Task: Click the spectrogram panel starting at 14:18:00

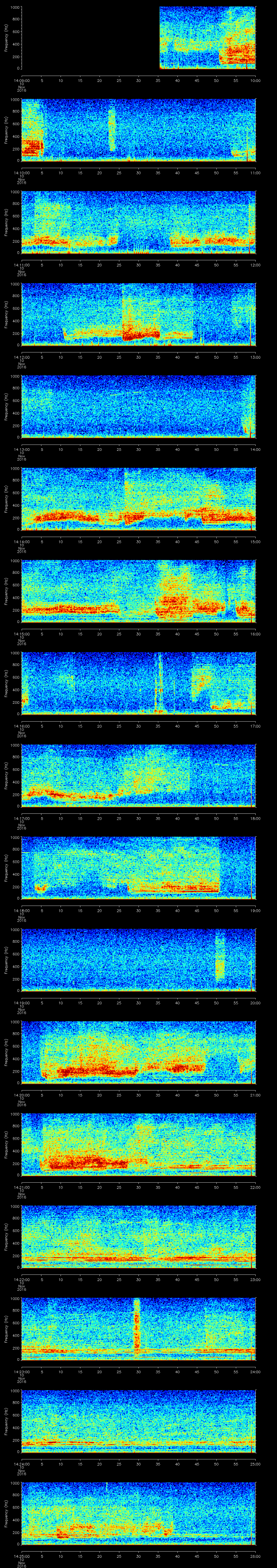Action: (x=138, y=868)
